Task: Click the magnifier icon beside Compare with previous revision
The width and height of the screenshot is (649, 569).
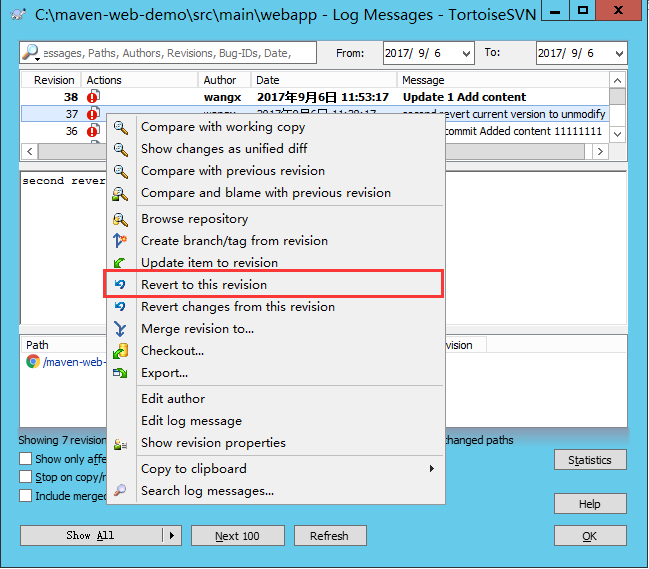Action: tap(120, 171)
